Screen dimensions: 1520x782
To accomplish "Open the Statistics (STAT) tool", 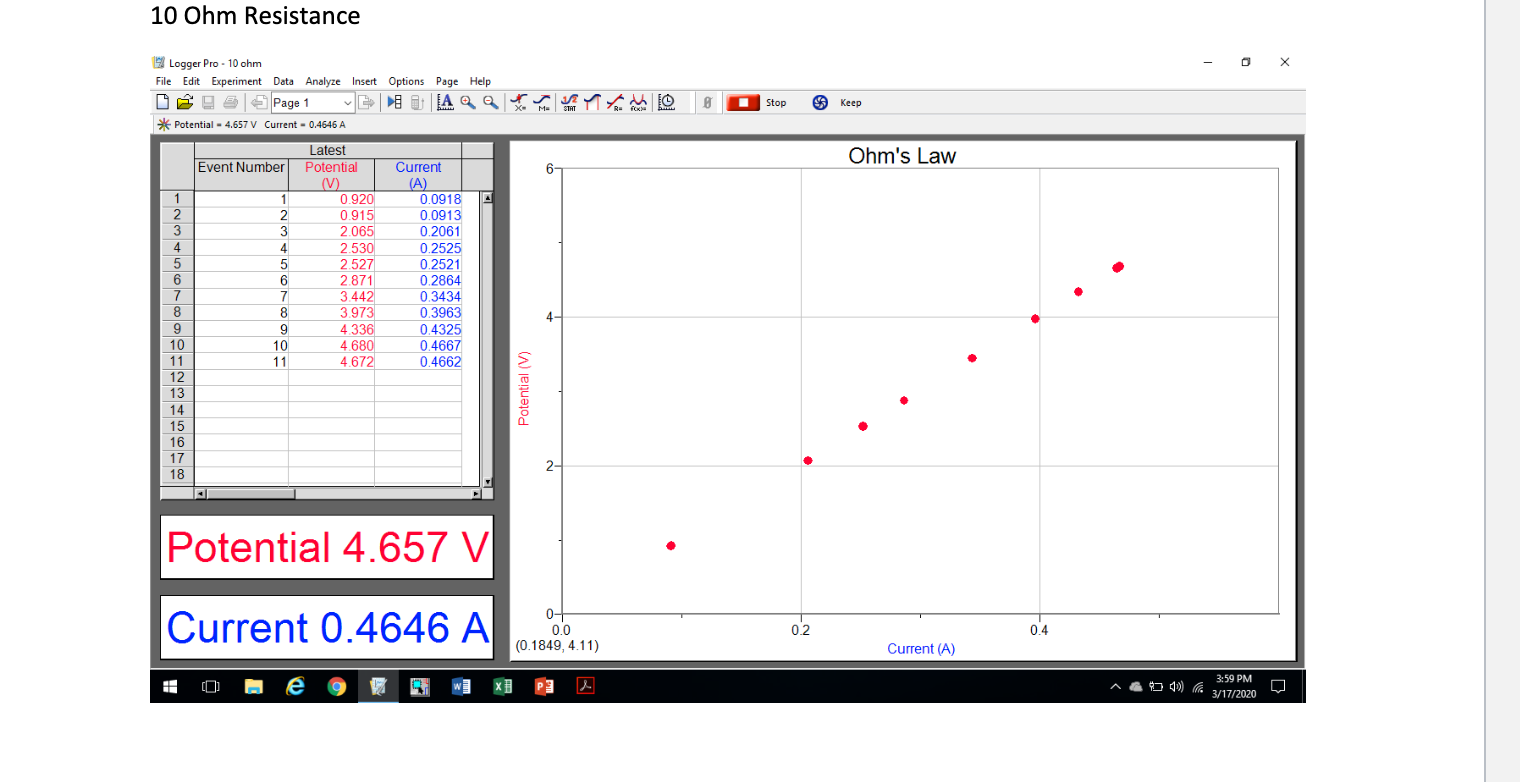I will pos(568,102).
